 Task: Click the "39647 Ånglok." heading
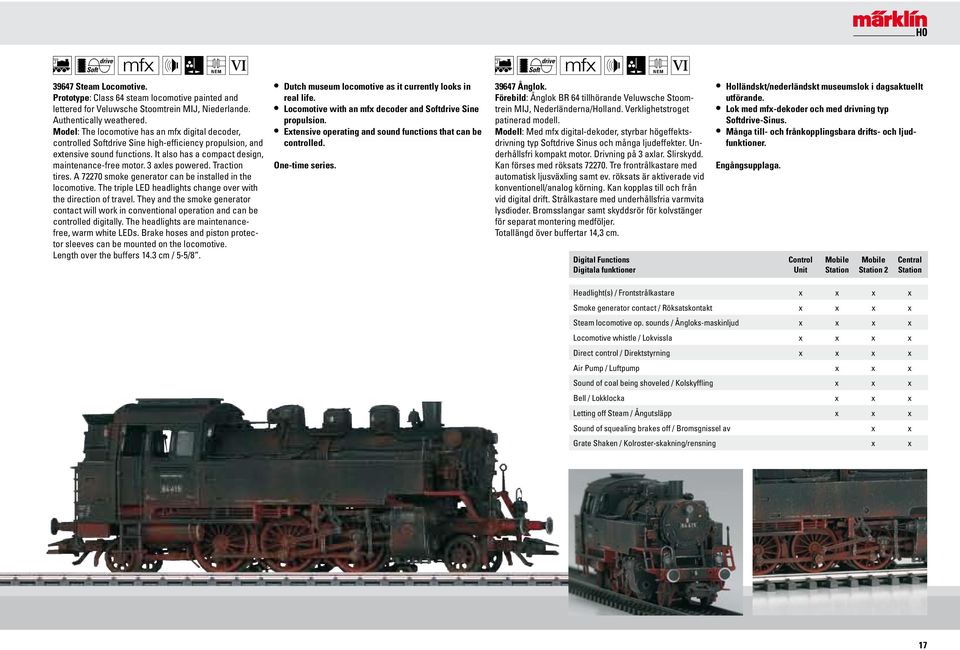(520, 86)
